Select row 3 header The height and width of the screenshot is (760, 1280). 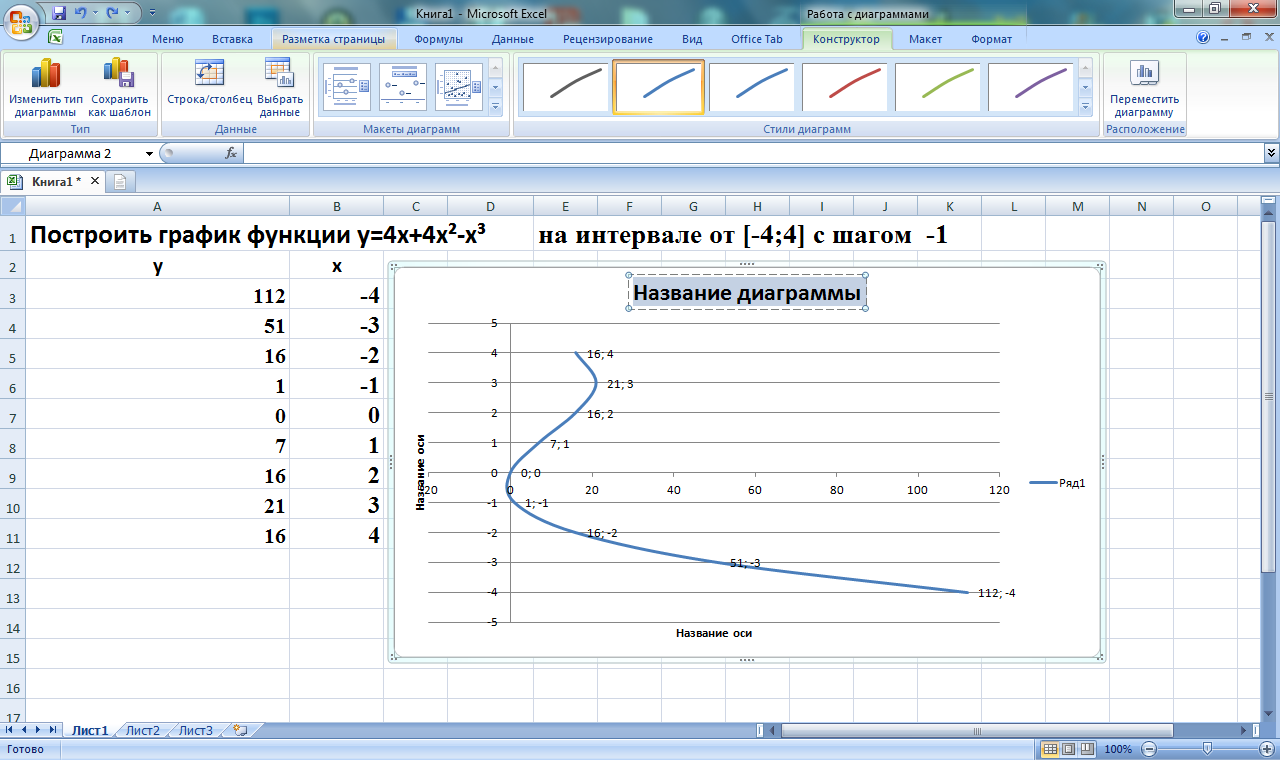tap(12, 297)
